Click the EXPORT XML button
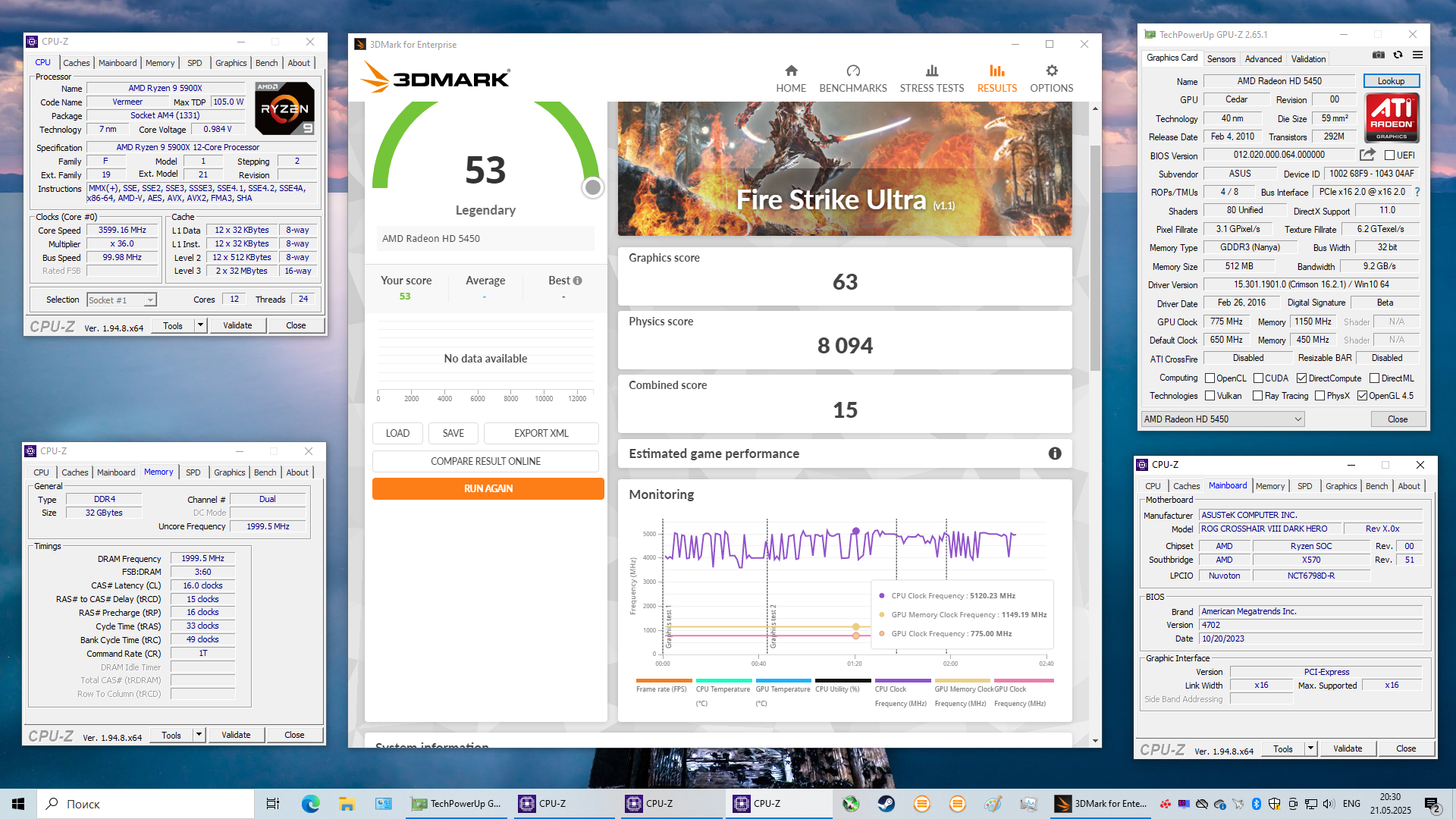 (x=541, y=433)
